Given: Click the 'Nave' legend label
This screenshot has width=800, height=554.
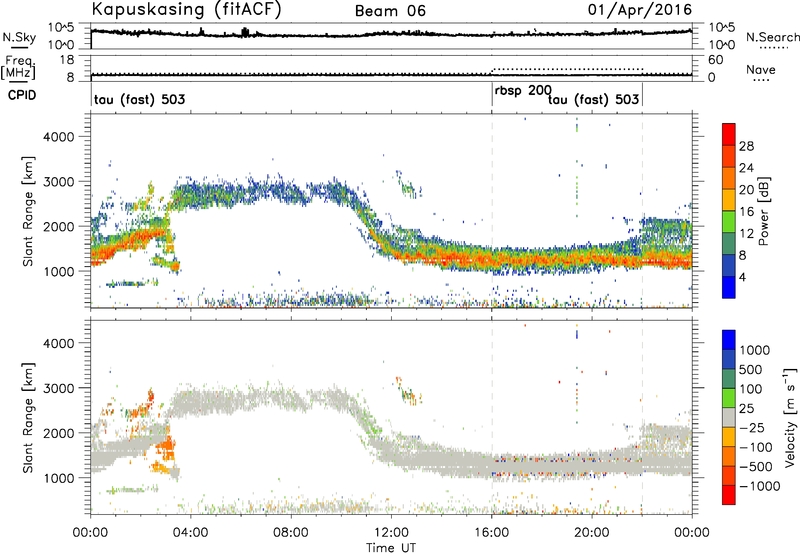Looking at the screenshot, I should (x=761, y=70).
